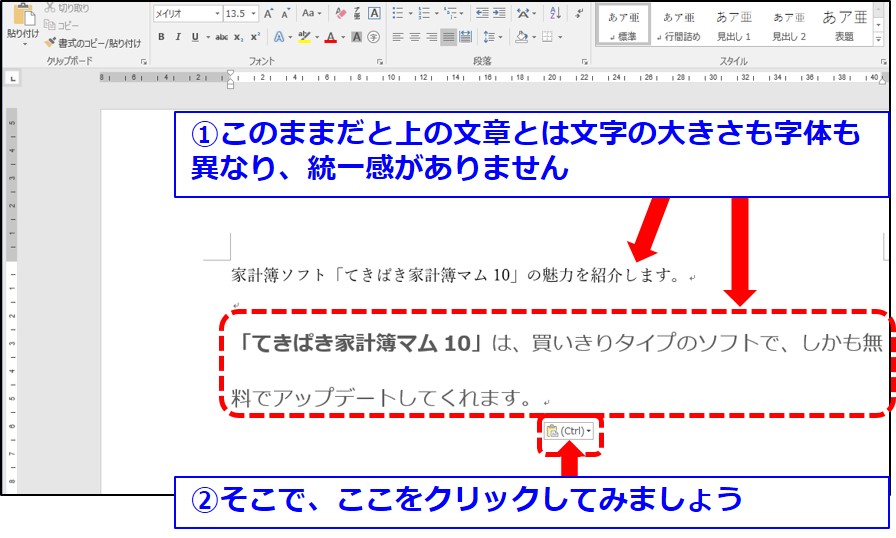Toggle Italic formatting
Screen dimensions: 896x538
(178, 37)
